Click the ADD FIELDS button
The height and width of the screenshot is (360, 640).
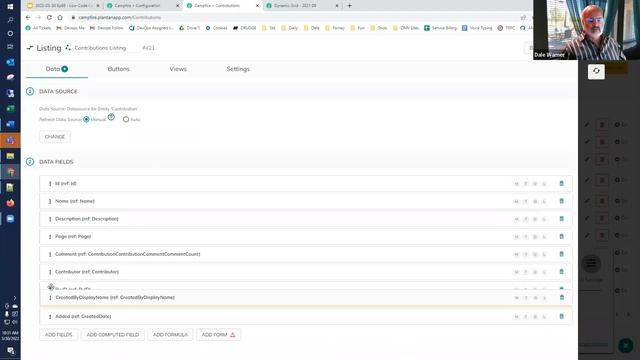click(58, 335)
